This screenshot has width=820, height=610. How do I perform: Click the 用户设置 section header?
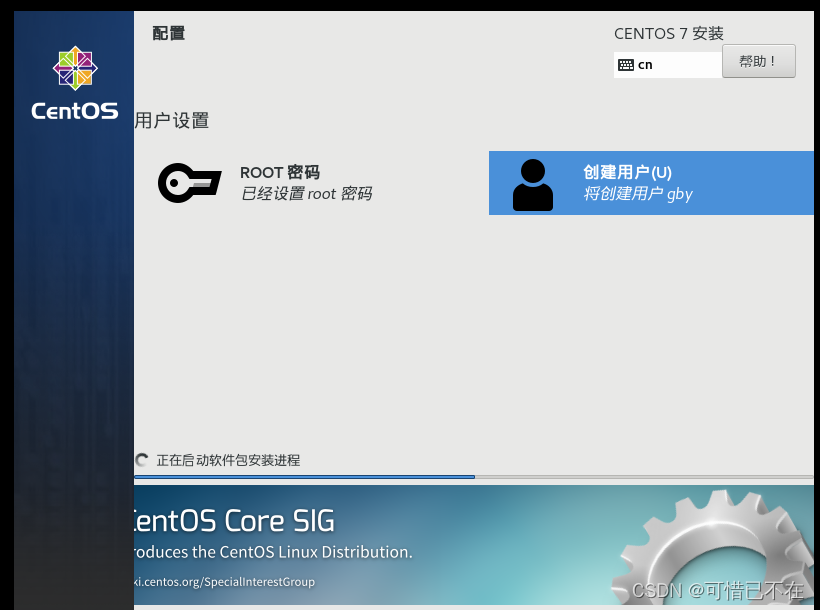[171, 120]
